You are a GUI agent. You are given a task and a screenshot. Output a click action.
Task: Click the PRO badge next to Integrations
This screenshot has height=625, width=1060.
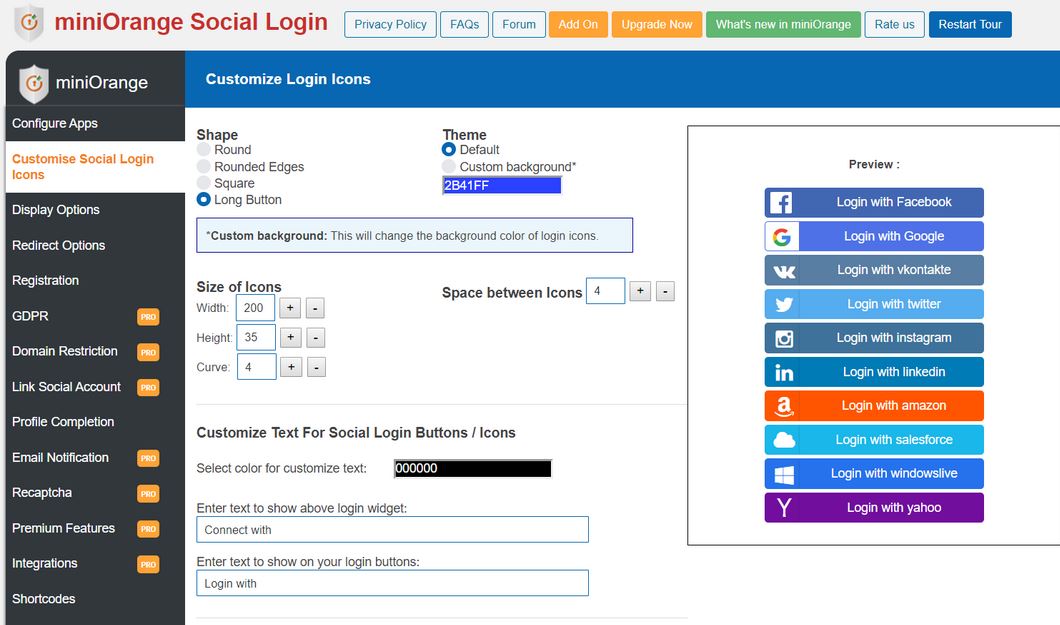[x=148, y=564]
